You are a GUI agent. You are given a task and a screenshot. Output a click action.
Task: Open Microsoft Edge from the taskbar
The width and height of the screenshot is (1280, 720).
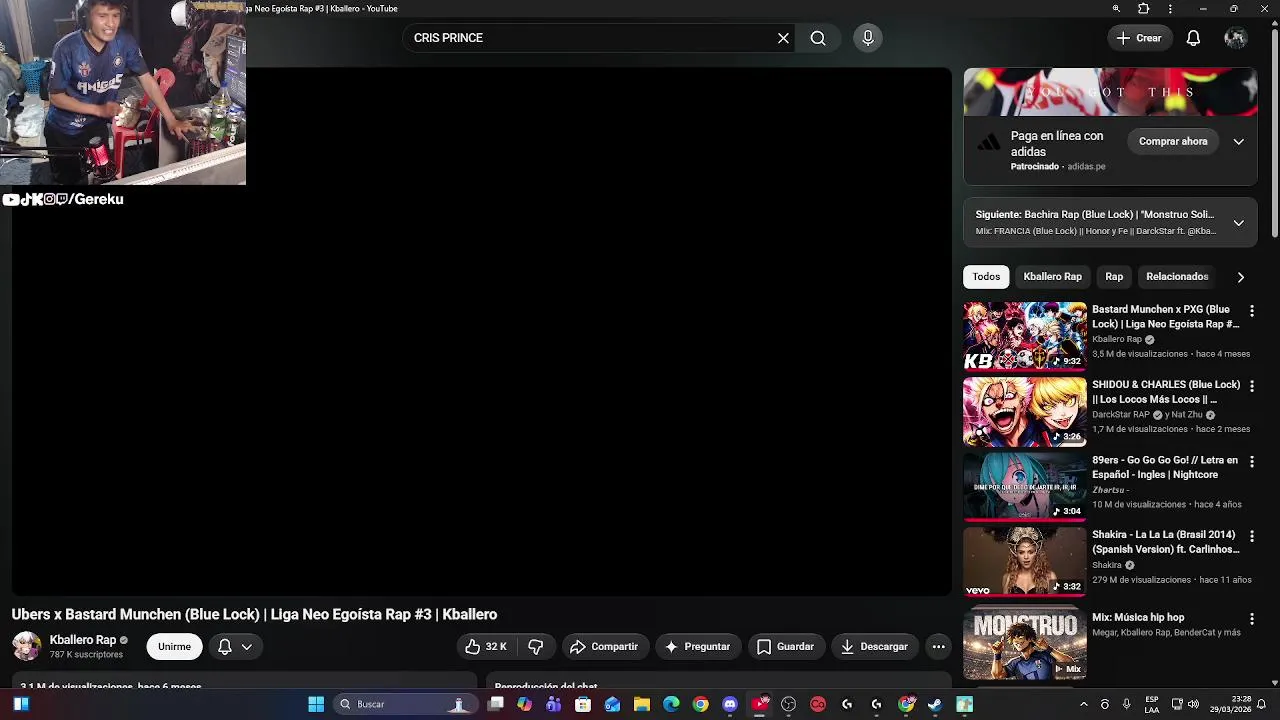tap(671, 704)
